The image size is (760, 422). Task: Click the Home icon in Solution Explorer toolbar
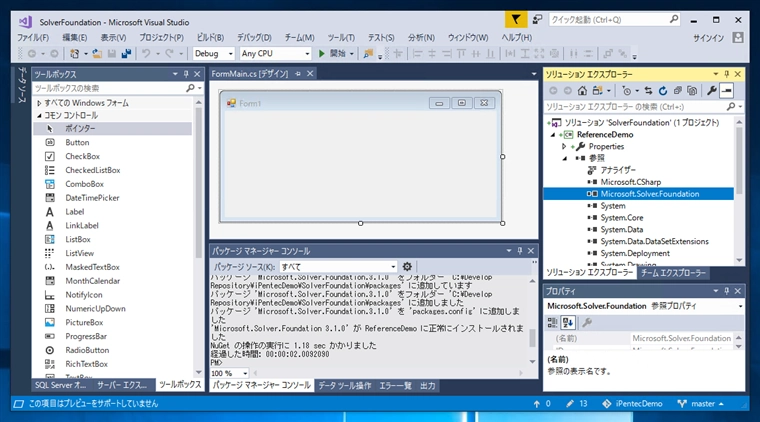582,91
